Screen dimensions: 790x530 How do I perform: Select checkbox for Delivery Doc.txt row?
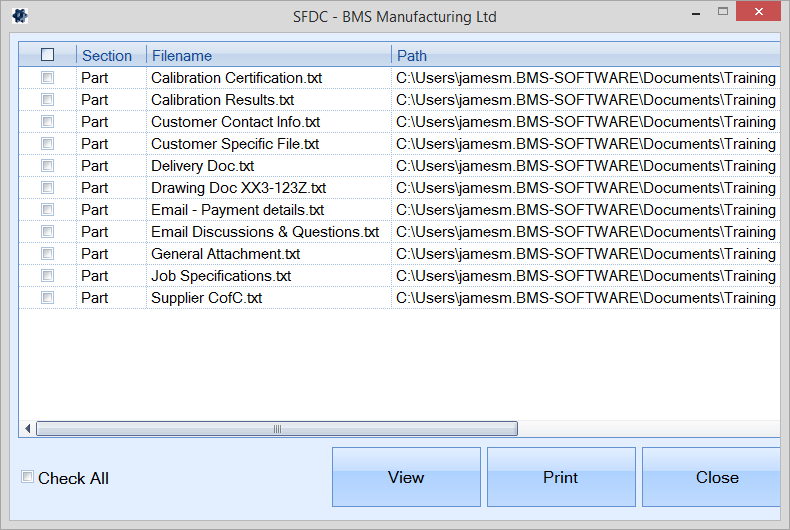47,166
